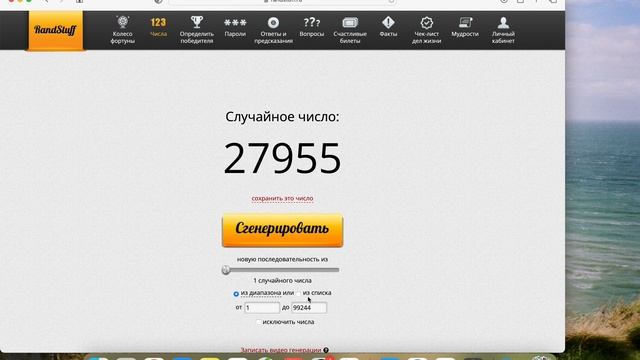Image resolution: width=640 pixels, height=360 pixels.
Task: Open Чек-лист дел жизни section
Action: pyautogui.click(x=427, y=29)
